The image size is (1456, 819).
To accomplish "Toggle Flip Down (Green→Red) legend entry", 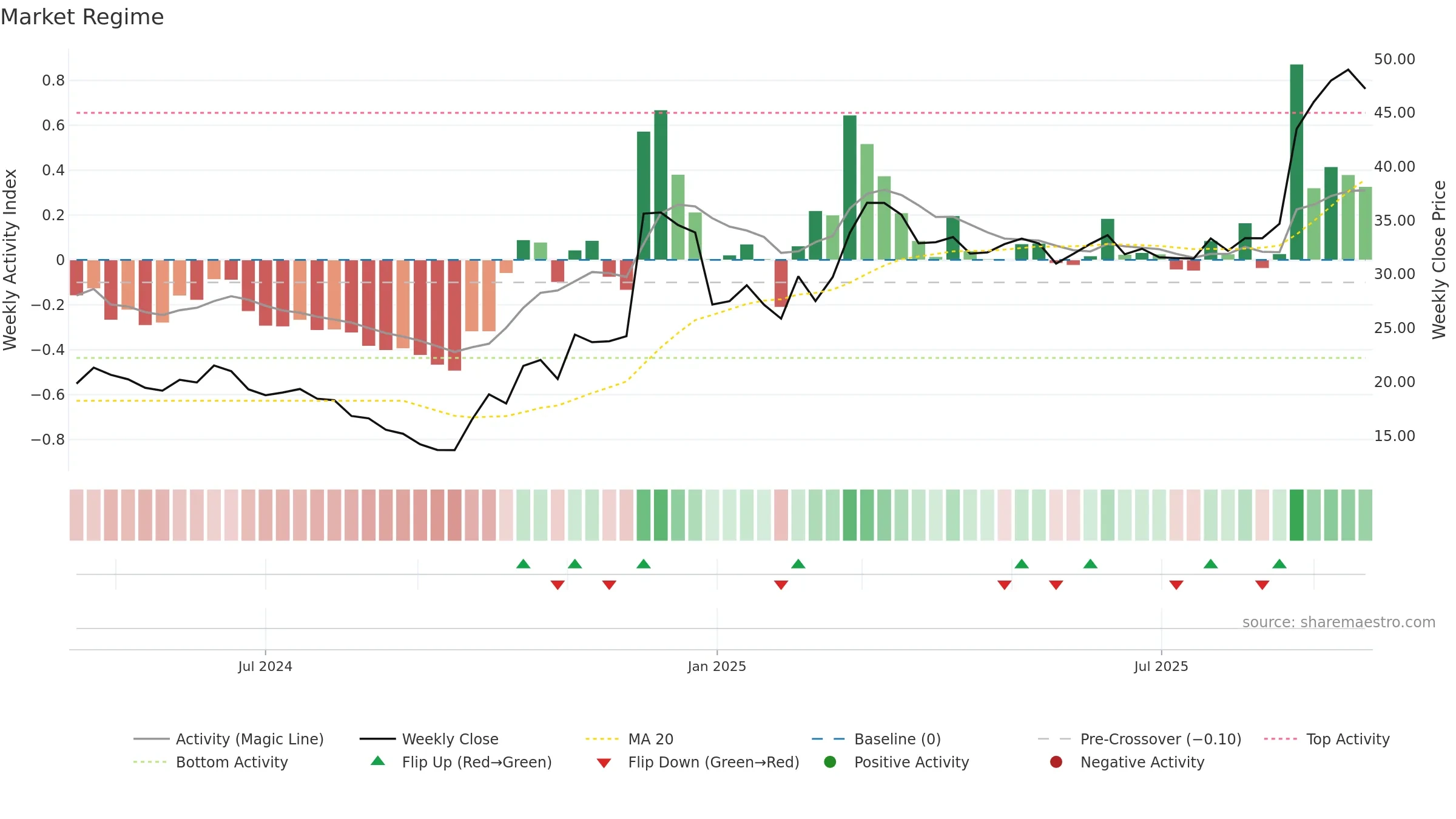I will click(x=698, y=762).
